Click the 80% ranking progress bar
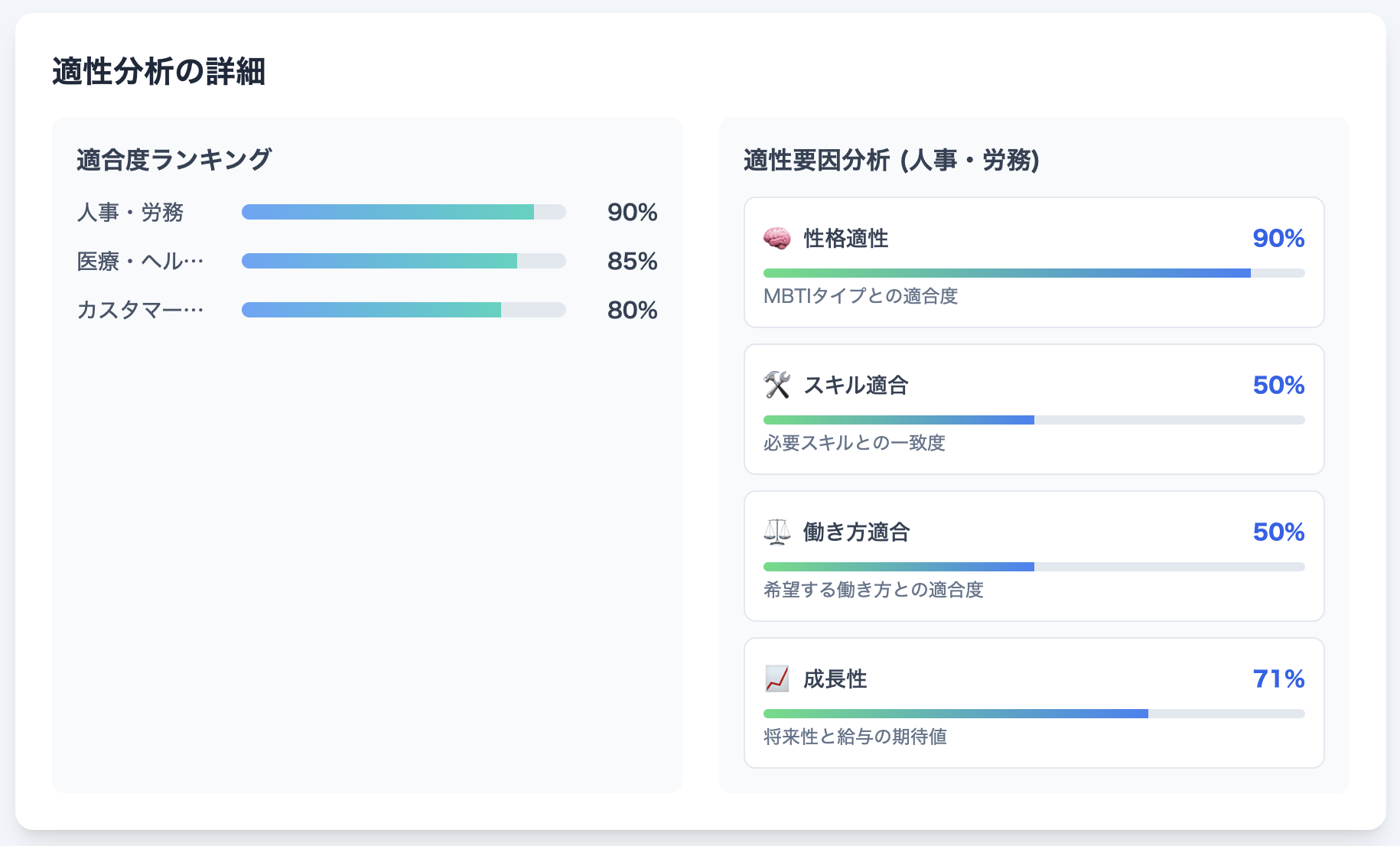Screen dimensions: 1400x846 coord(403,310)
